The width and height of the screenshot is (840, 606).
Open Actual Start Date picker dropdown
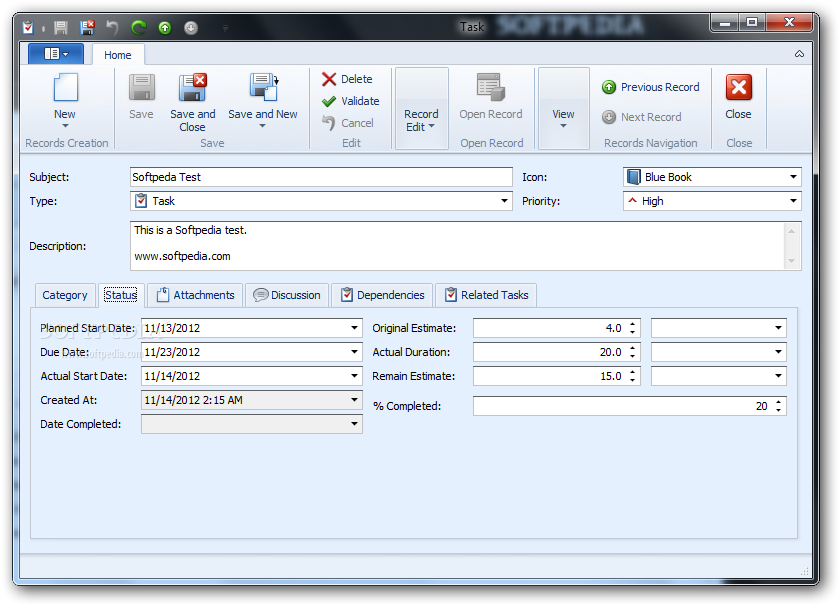click(354, 376)
